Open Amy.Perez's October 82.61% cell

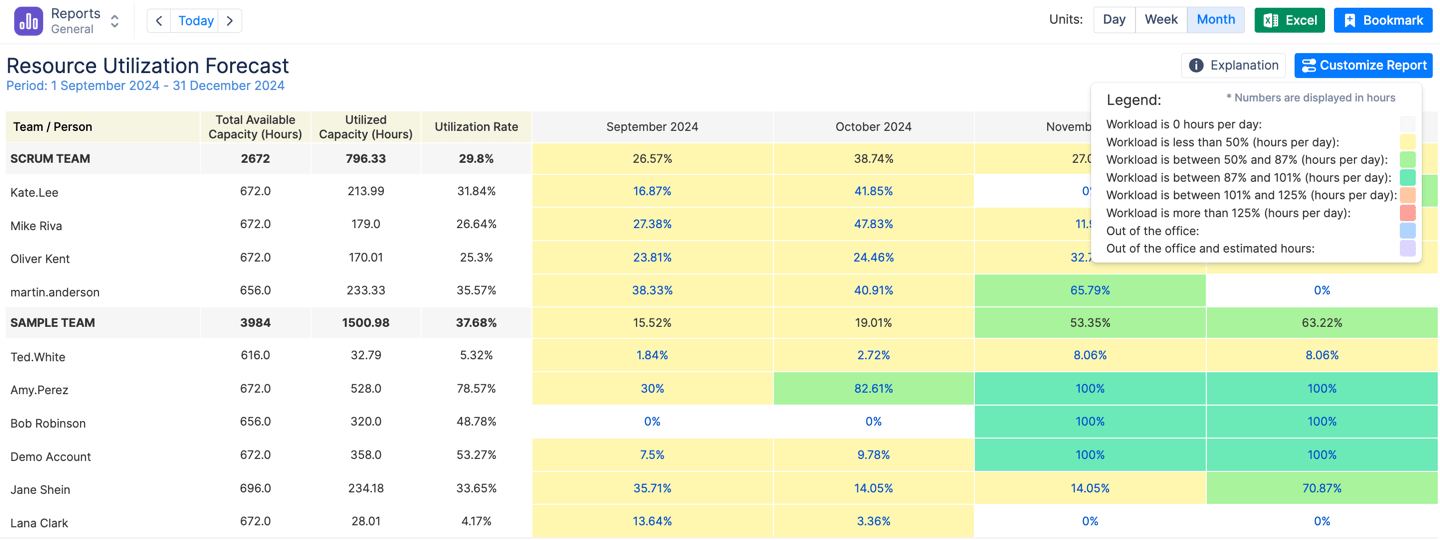point(873,389)
